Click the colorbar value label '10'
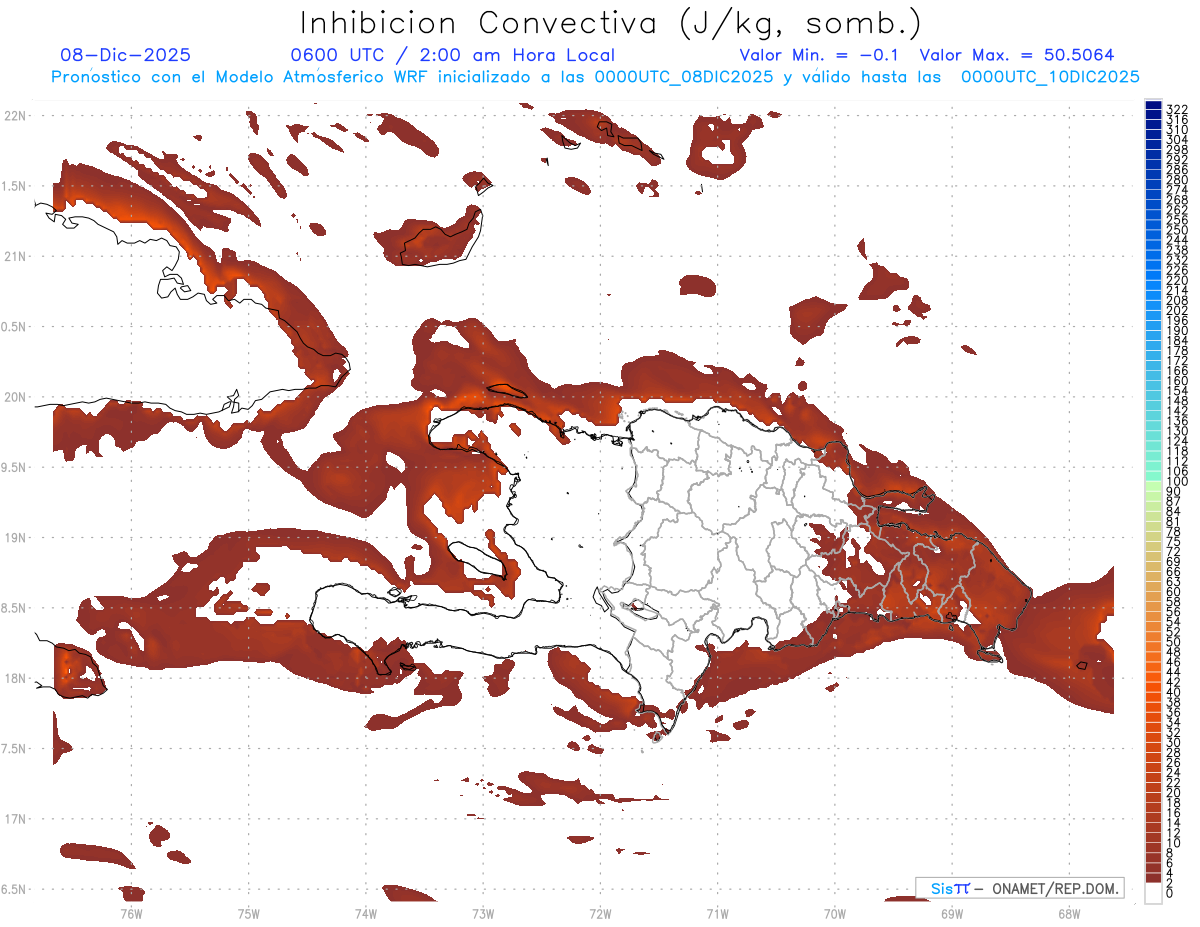The image size is (1200, 927). pos(1173,843)
